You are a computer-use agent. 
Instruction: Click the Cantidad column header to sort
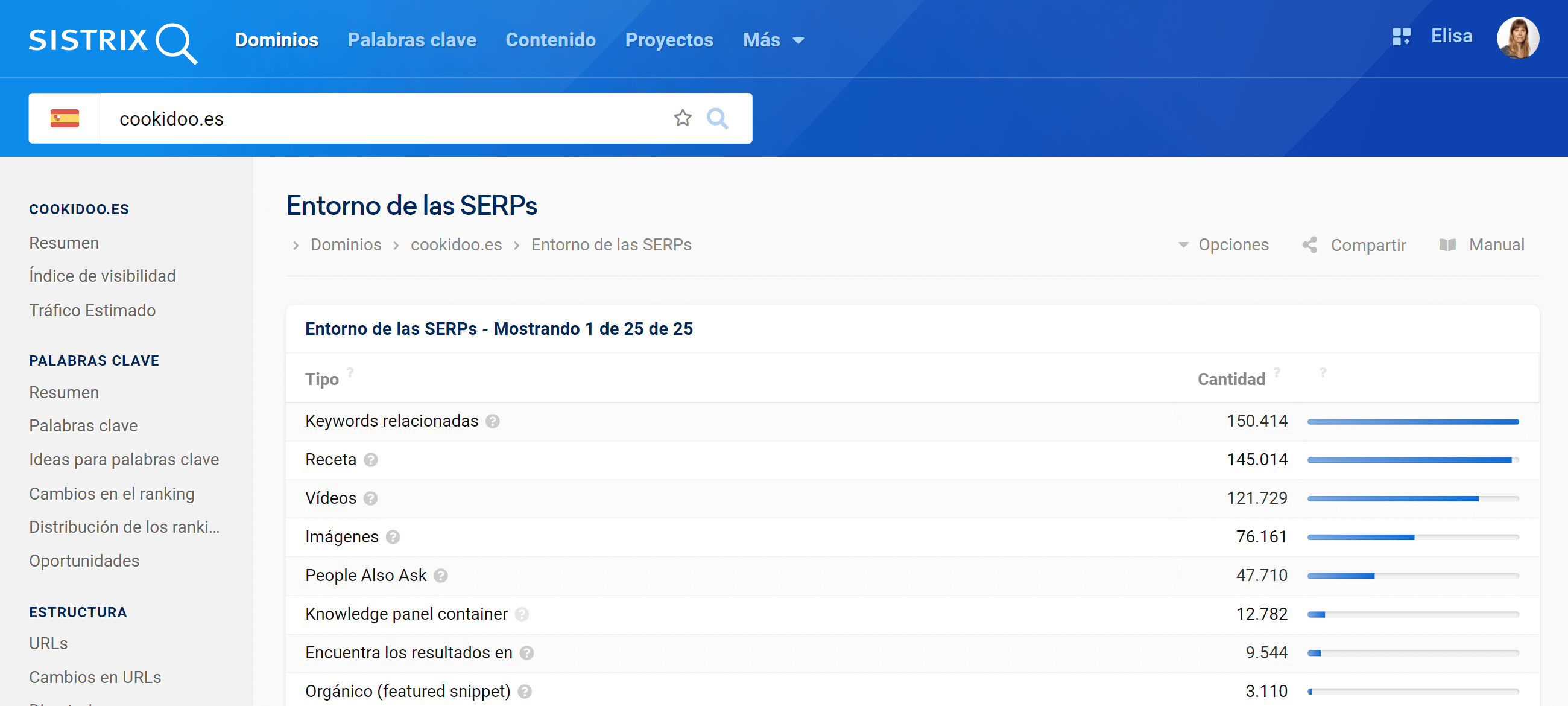(x=1231, y=379)
